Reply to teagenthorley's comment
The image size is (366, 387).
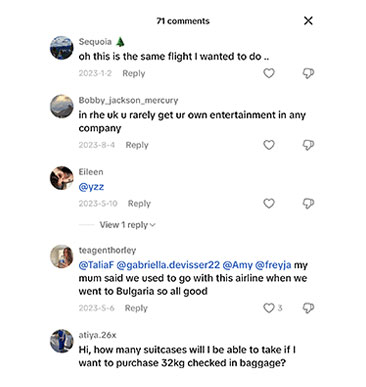pos(136,308)
